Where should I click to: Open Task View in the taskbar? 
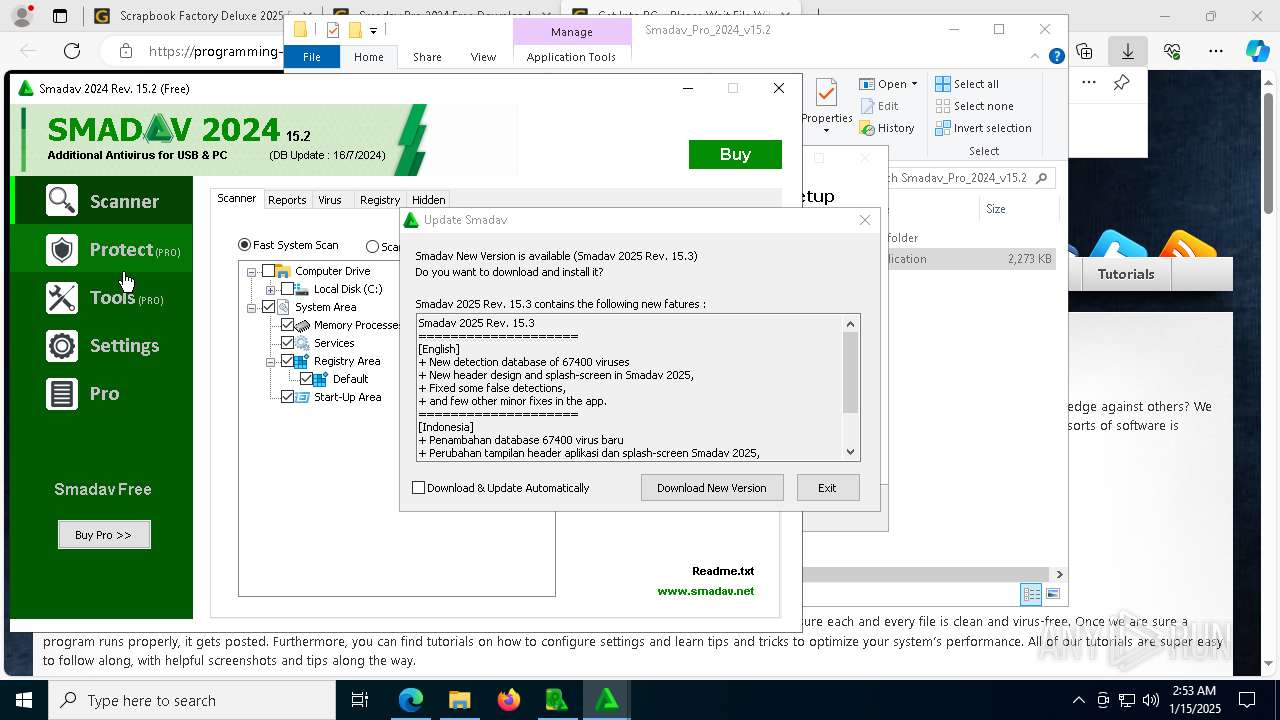pyautogui.click(x=360, y=700)
